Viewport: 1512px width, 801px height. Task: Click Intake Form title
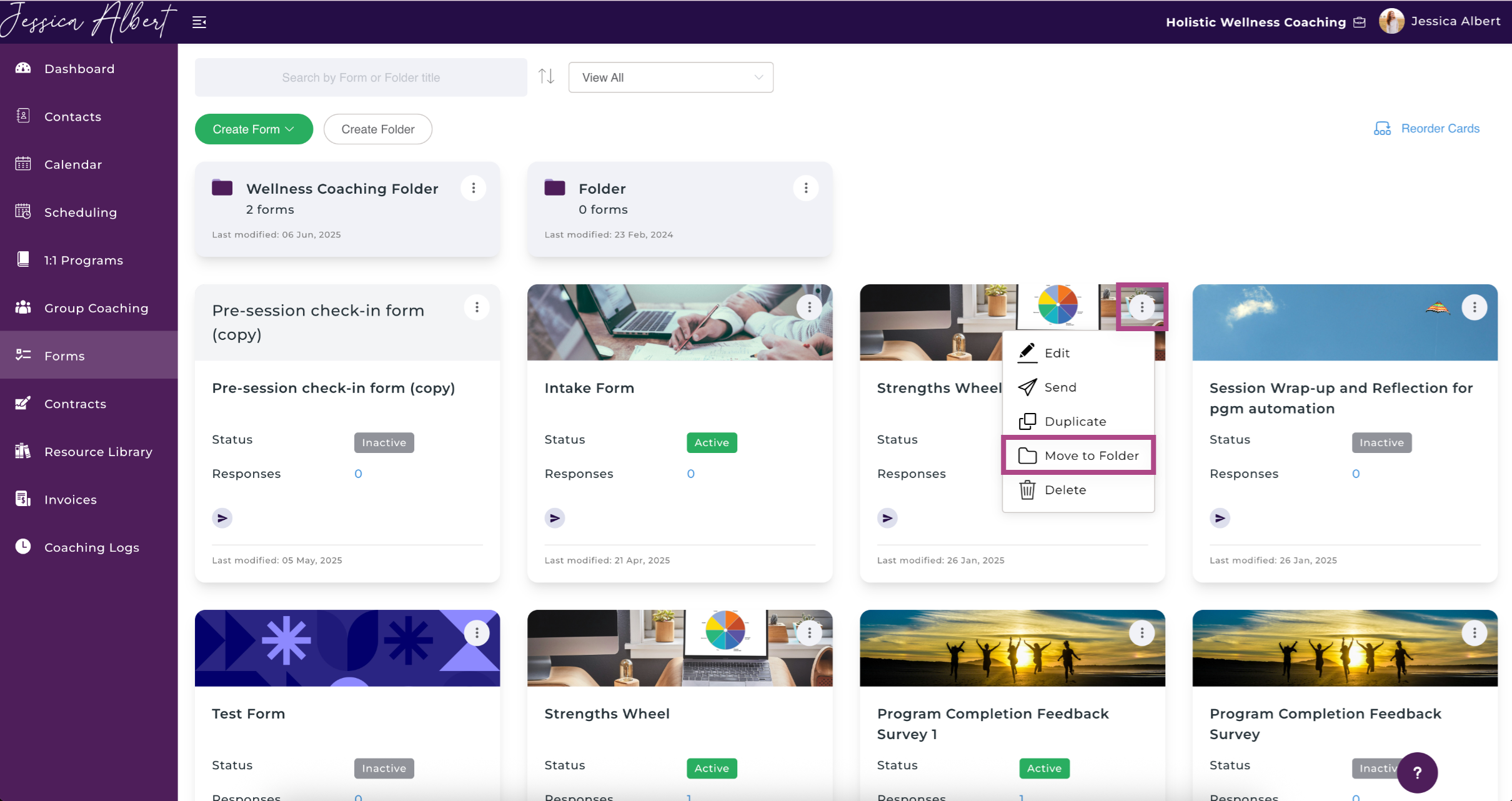point(589,388)
